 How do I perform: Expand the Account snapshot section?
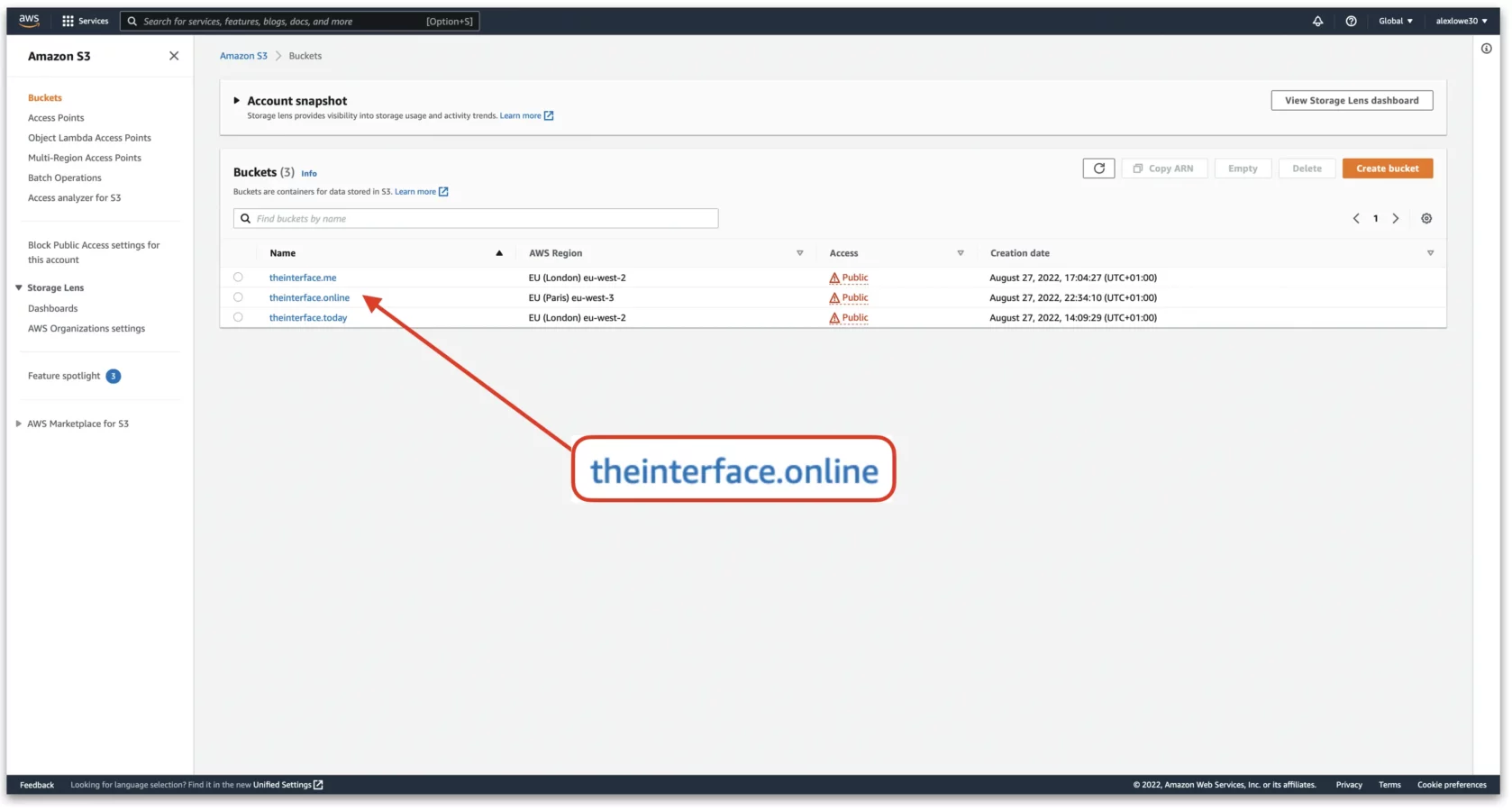(x=237, y=101)
